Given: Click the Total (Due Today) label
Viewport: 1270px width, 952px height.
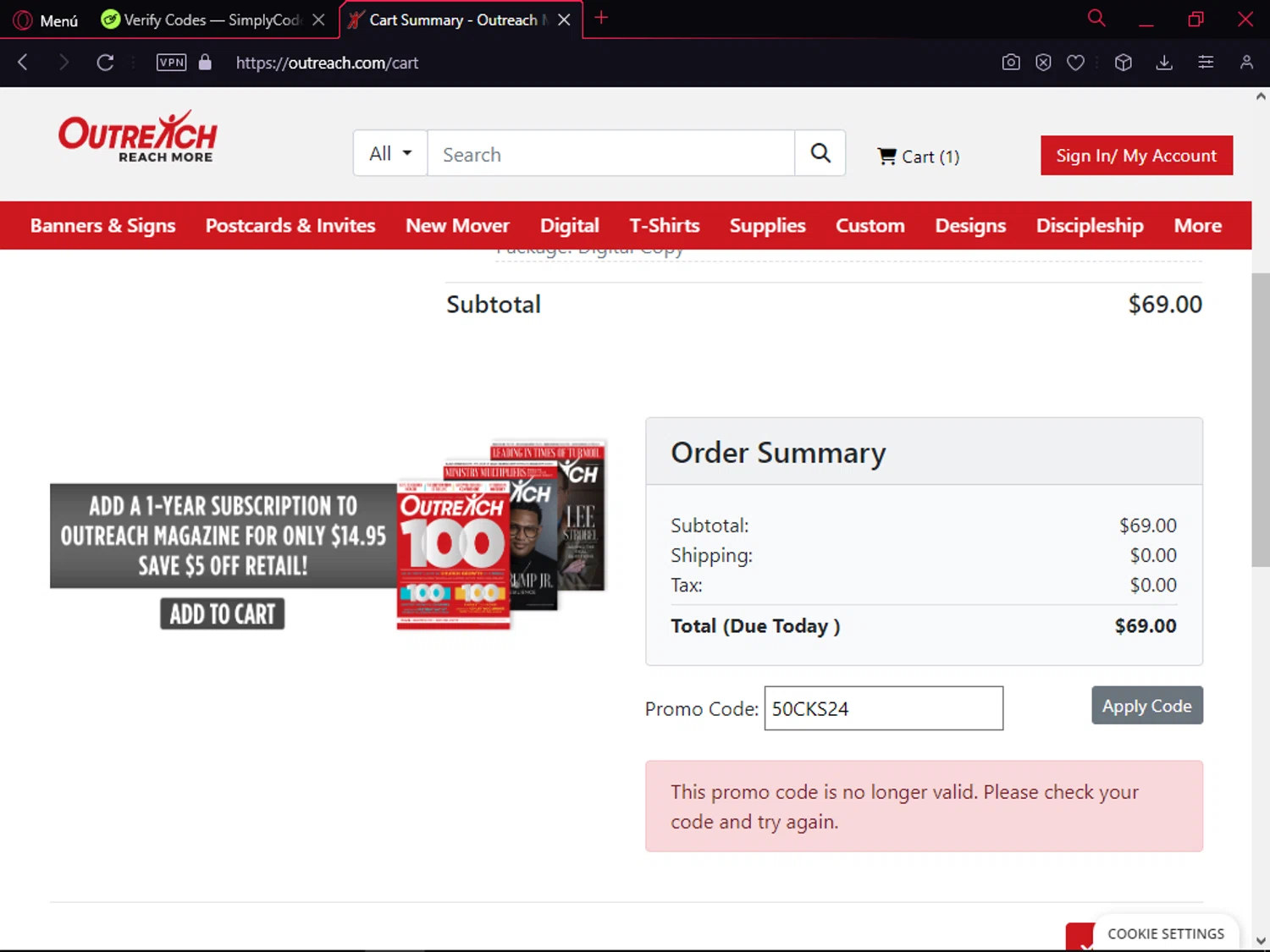Looking at the screenshot, I should point(755,626).
